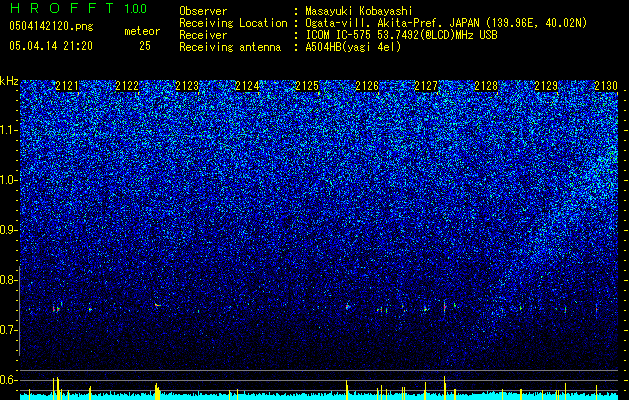Select the version number 1.0.0

pos(136,9)
